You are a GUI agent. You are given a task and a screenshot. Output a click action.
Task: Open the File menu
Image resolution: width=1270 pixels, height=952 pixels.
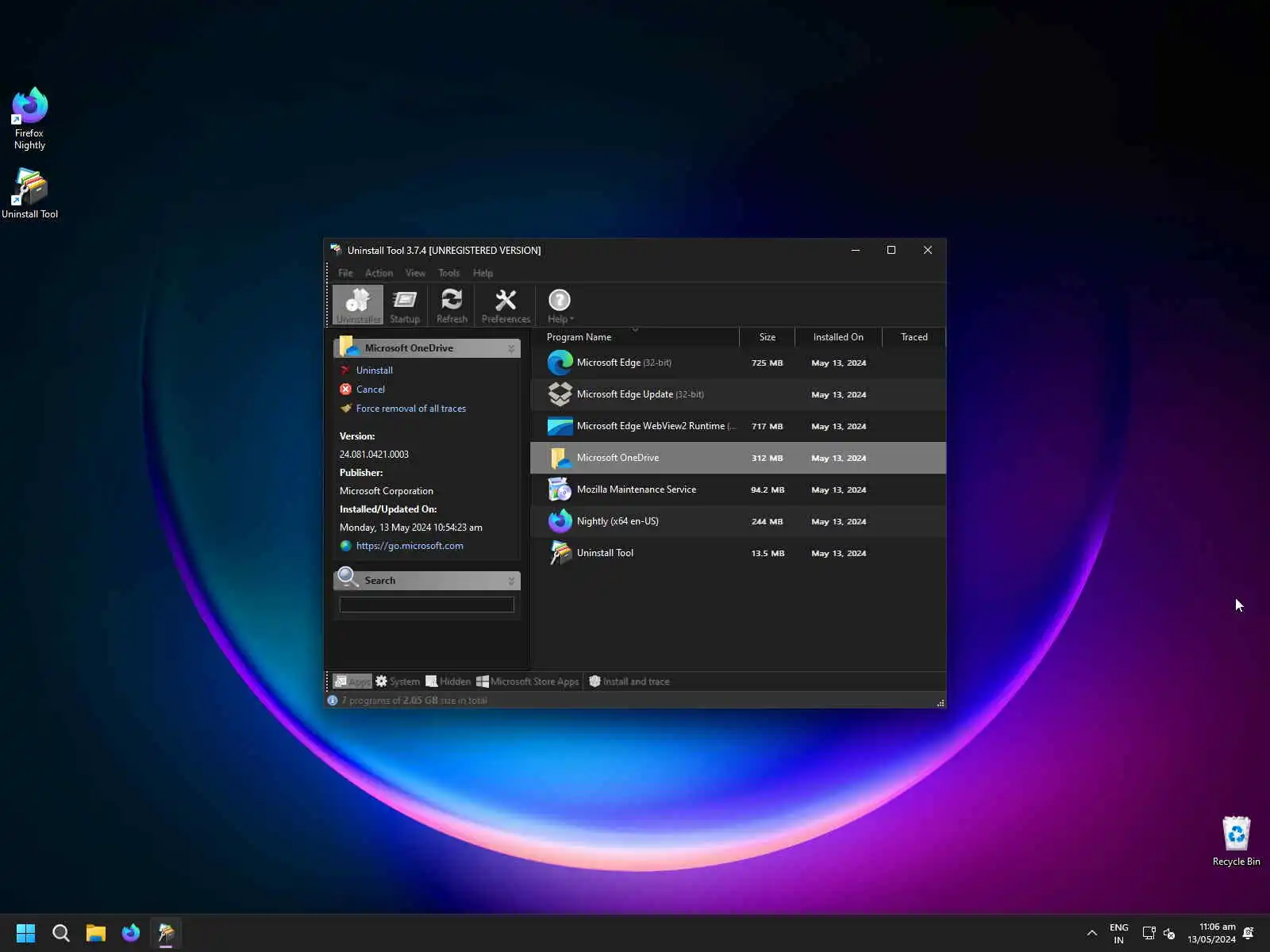345,273
